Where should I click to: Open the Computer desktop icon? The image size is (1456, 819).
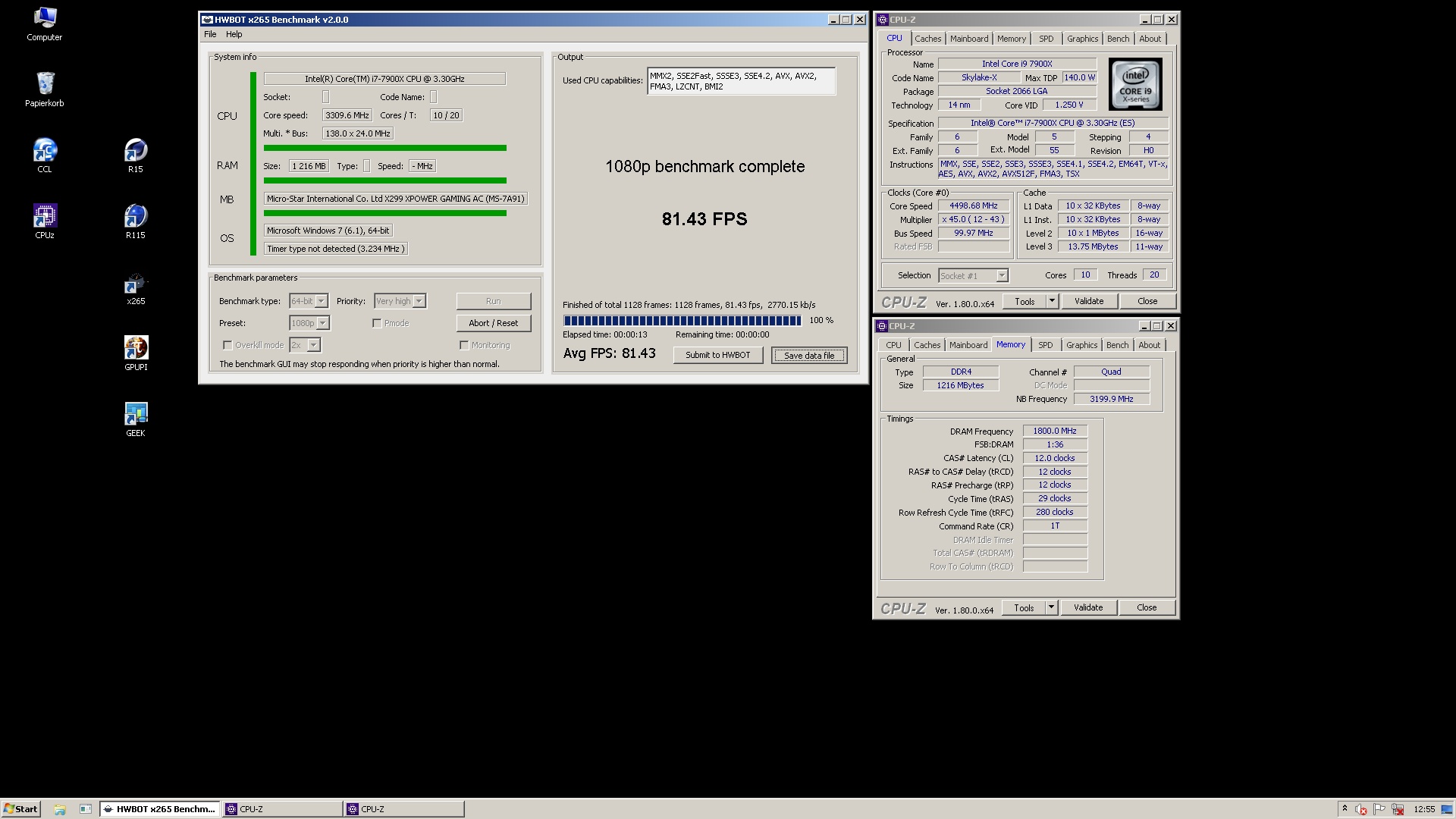[44, 24]
